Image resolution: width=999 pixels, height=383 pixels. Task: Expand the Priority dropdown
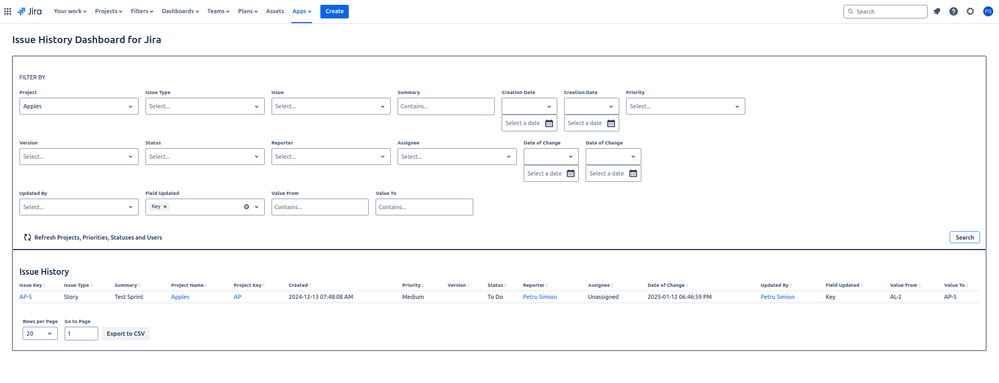click(686, 106)
